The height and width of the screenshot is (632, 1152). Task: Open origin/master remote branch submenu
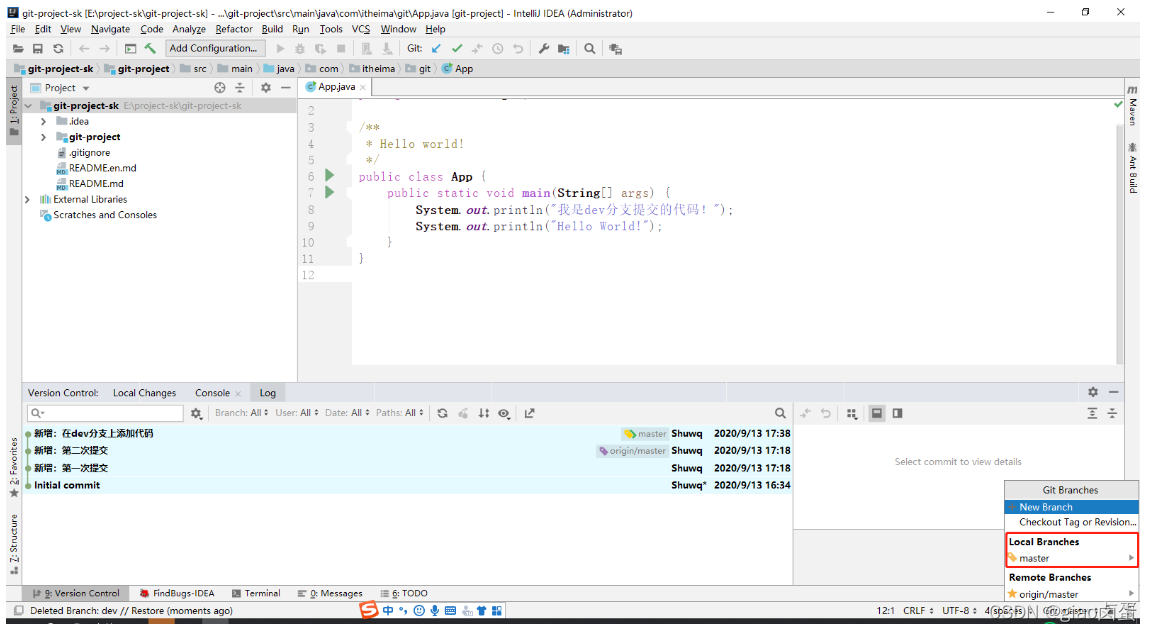click(x=1071, y=595)
